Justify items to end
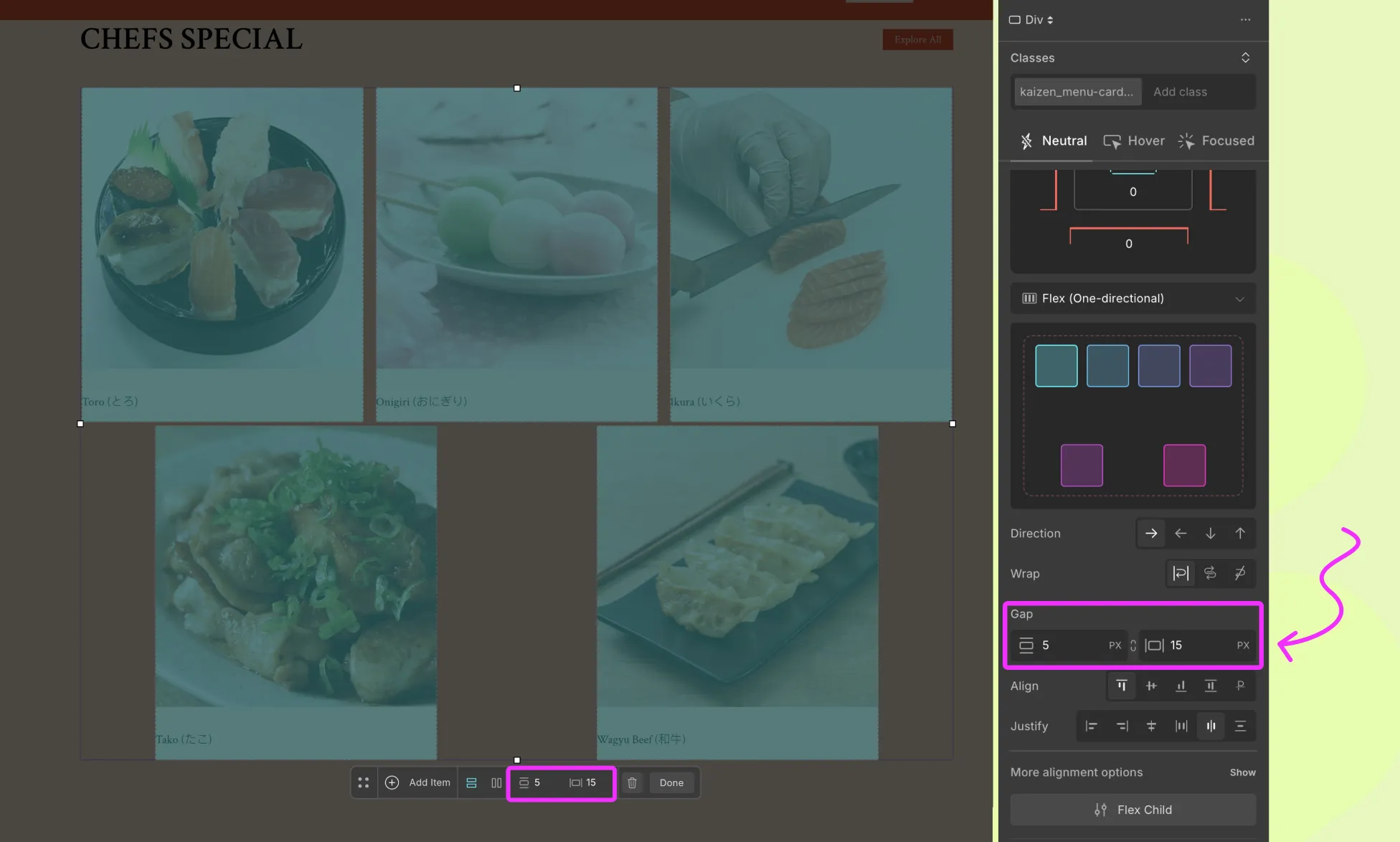The width and height of the screenshot is (1400, 842). point(1122,726)
